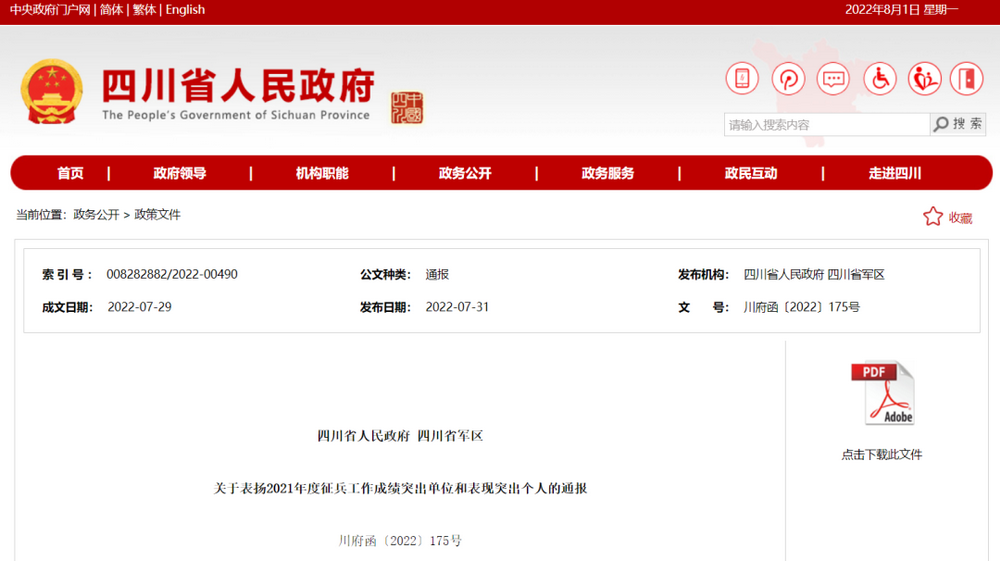Click 政策文件 in the breadcrumb

[158, 215]
